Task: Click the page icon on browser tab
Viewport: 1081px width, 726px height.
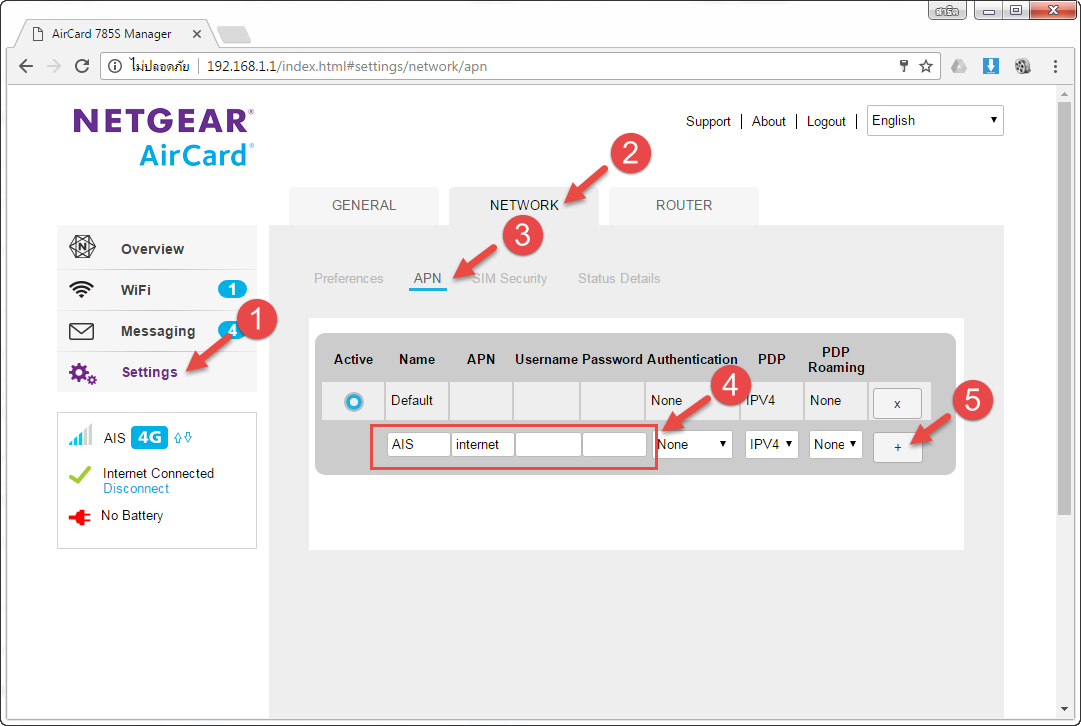Action: pyautogui.click(x=39, y=34)
